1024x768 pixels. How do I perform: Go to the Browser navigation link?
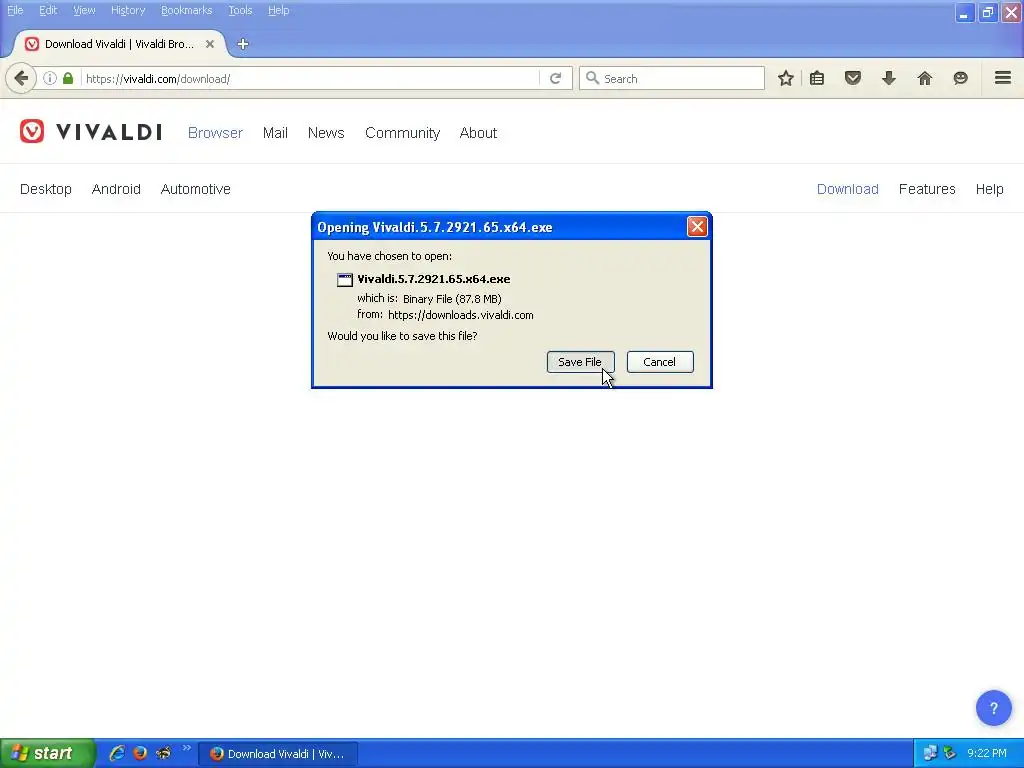(x=216, y=133)
